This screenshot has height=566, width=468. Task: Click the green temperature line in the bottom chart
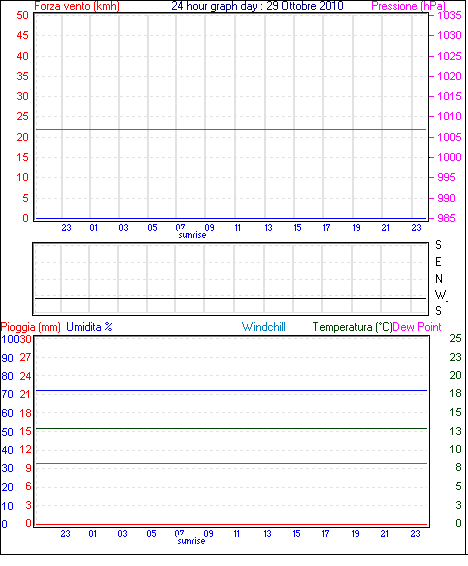(x=231, y=428)
